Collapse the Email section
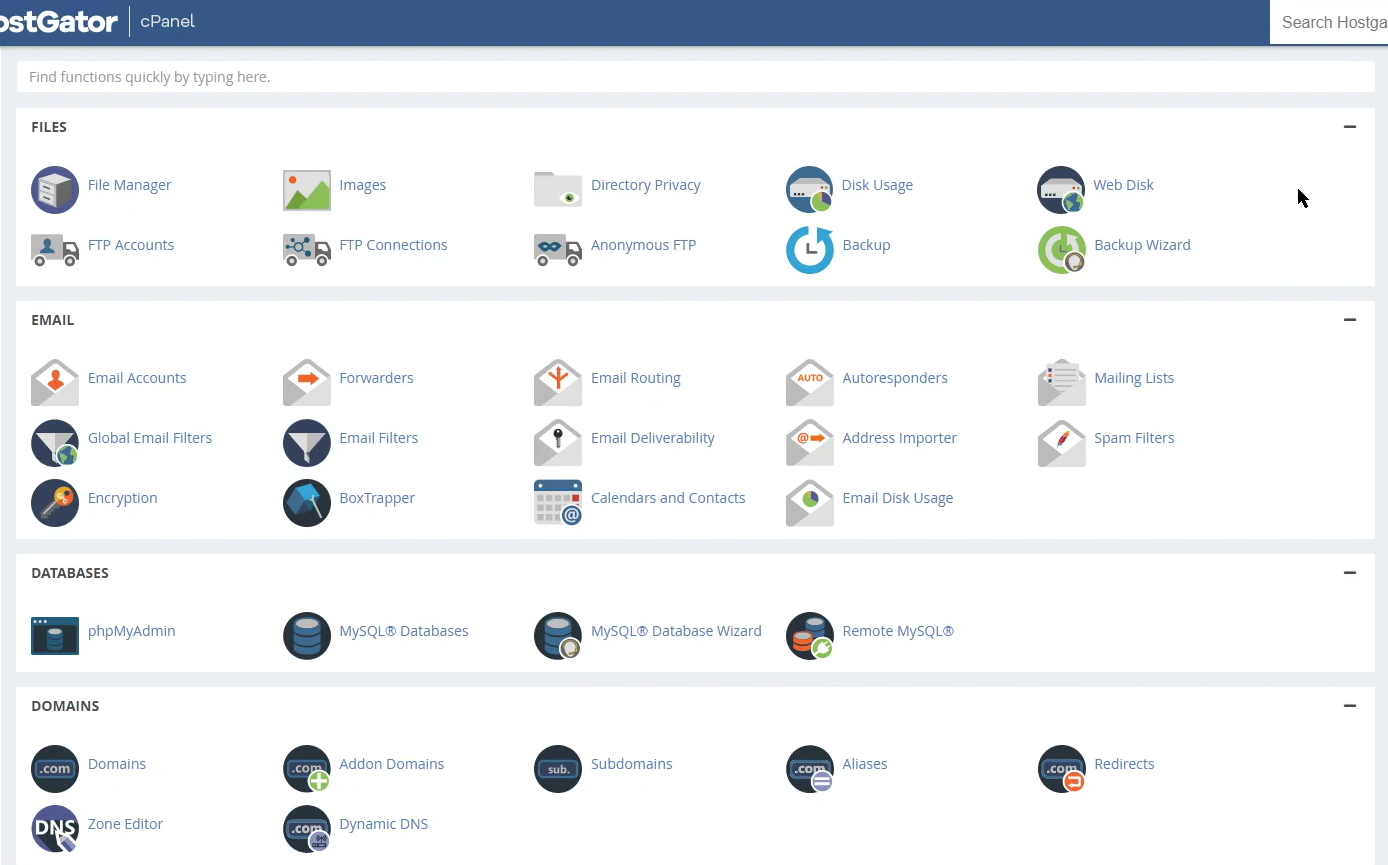Screen dimensions: 1388x865 [1350, 320]
